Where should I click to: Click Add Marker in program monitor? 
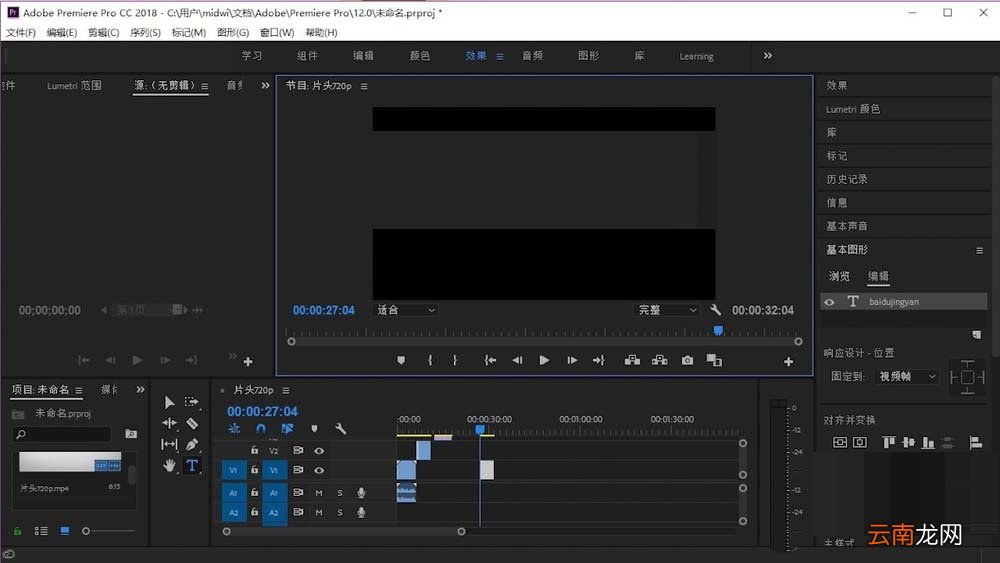pos(401,360)
